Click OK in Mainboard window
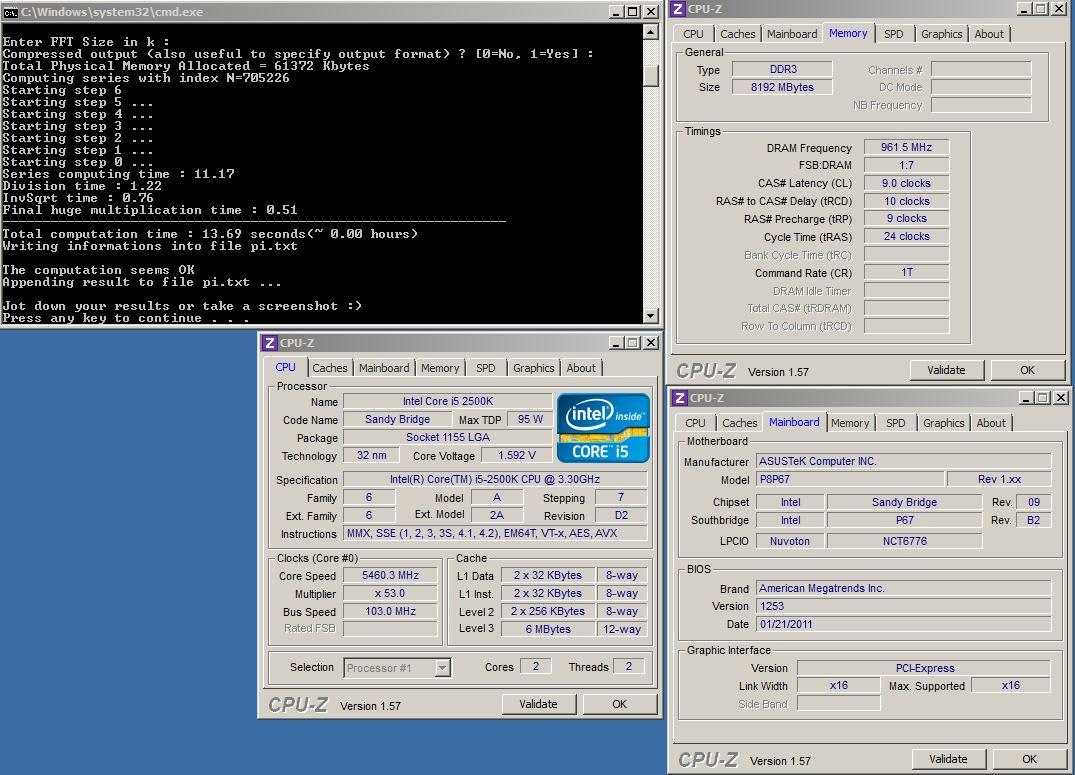The width and height of the screenshot is (1075, 775). [x=1029, y=759]
